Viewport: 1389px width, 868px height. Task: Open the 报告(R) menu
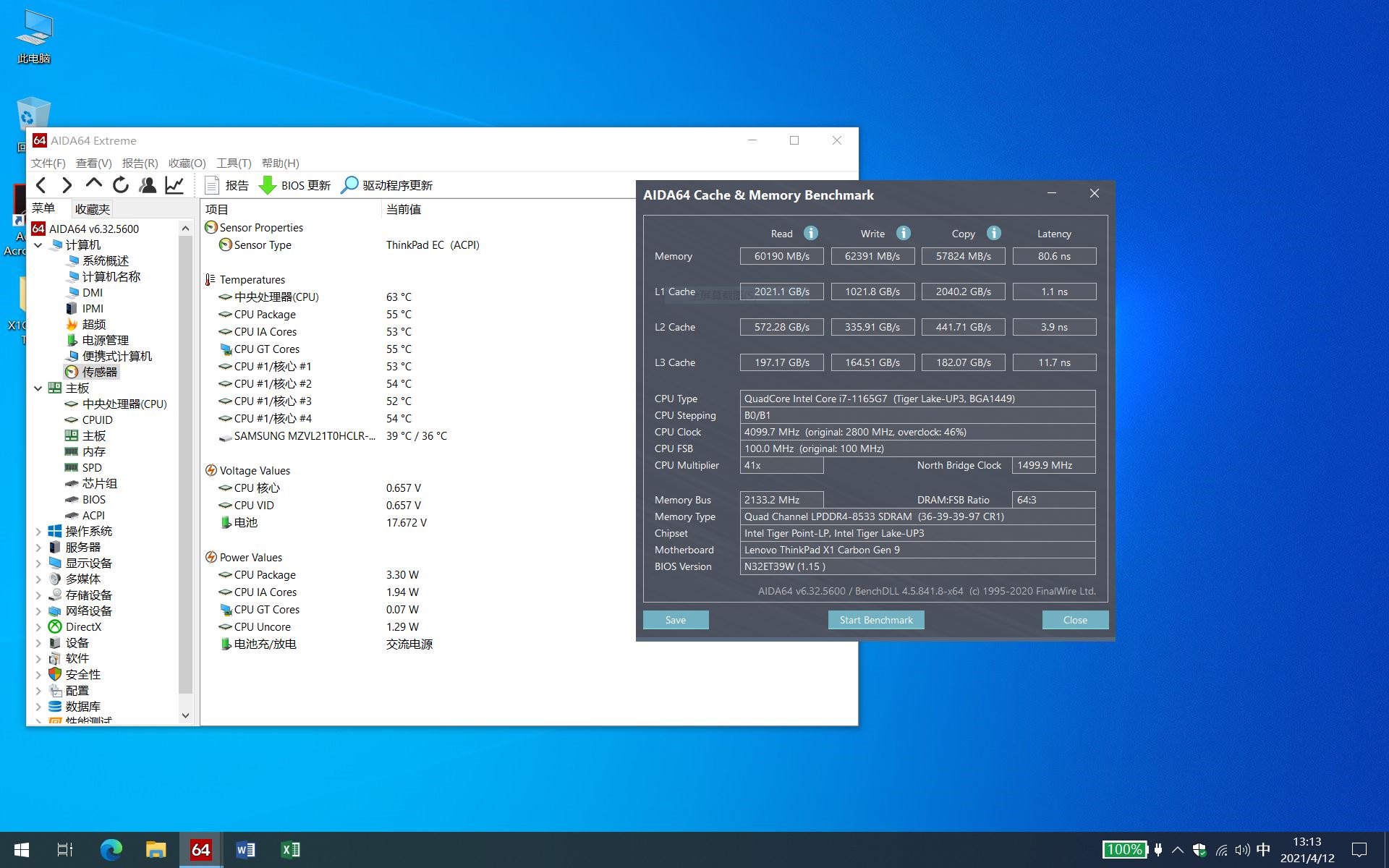click(140, 163)
